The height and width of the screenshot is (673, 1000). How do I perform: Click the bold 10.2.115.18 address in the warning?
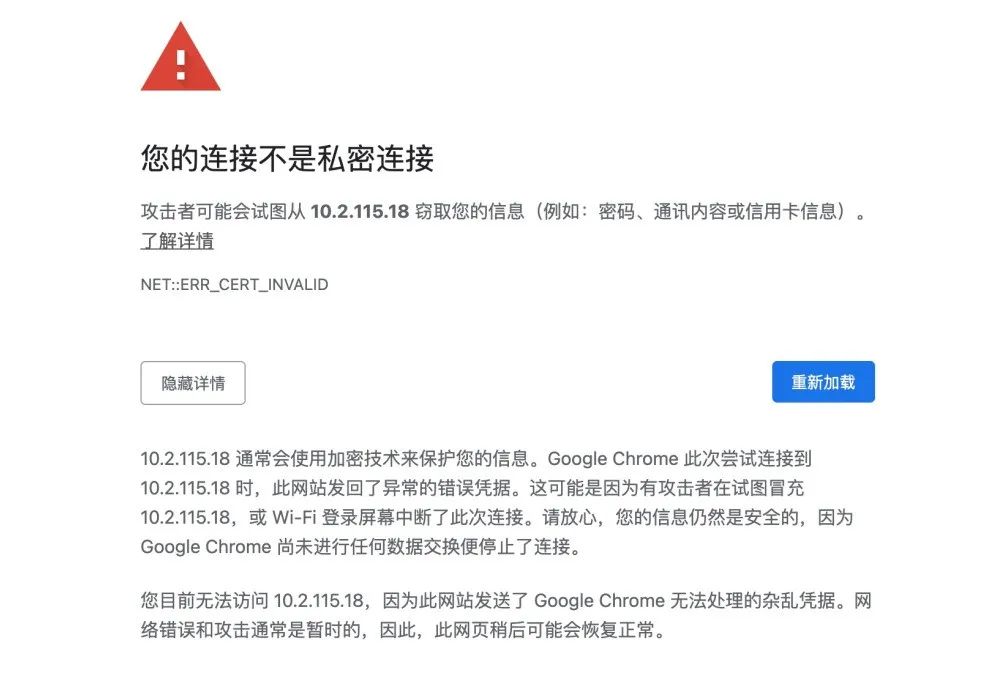(x=359, y=211)
